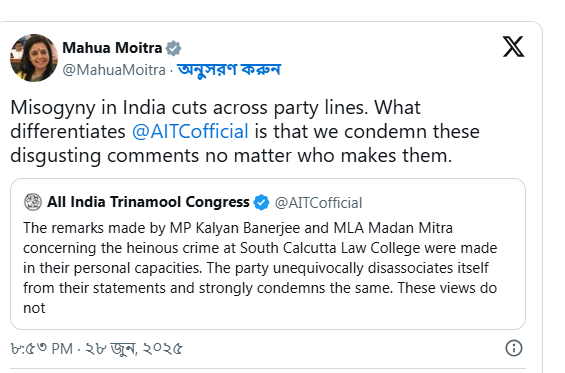Image resolution: width=565 pixels, height=373 pixels.
Task: Click the main tweet text about misogyny
Action: (245, 132)
